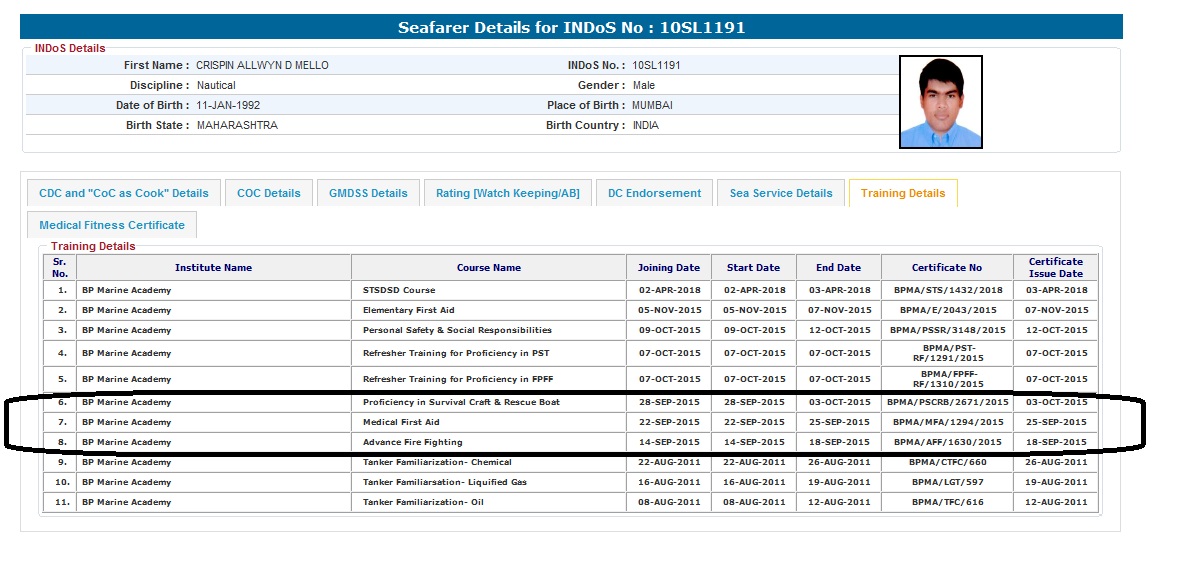Select the Rating [Watch Keeping/AB] tab

(x=507, y=193)
